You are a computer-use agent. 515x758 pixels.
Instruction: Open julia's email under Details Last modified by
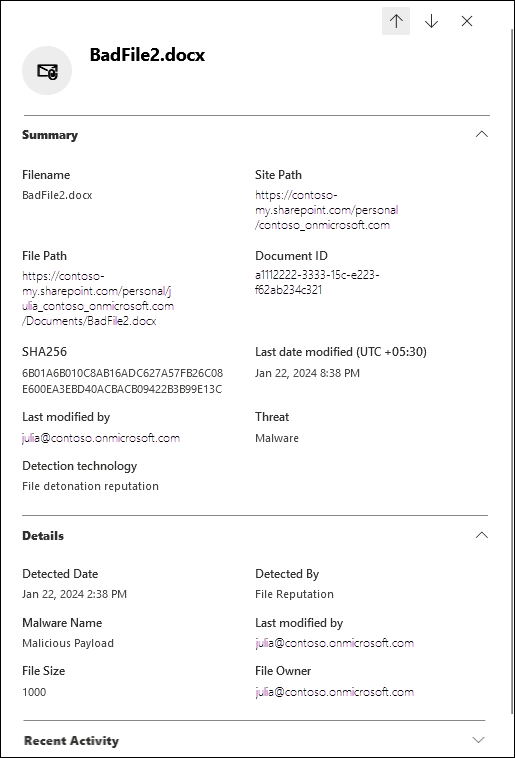tap(334, 643)
